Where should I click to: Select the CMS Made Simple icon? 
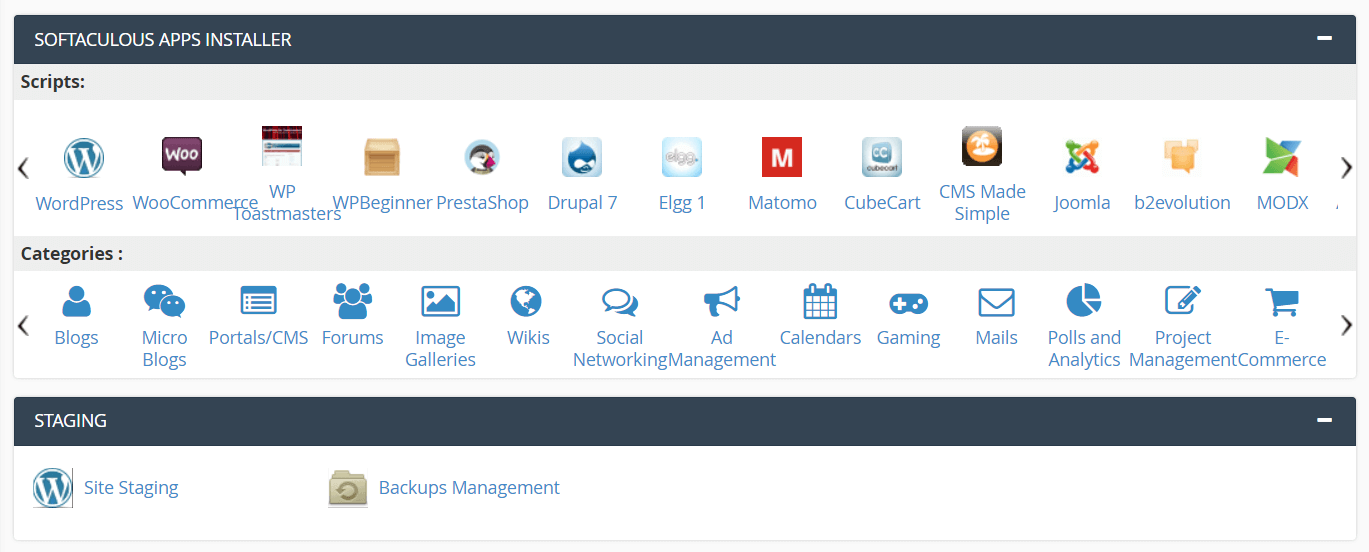point(982,146)
